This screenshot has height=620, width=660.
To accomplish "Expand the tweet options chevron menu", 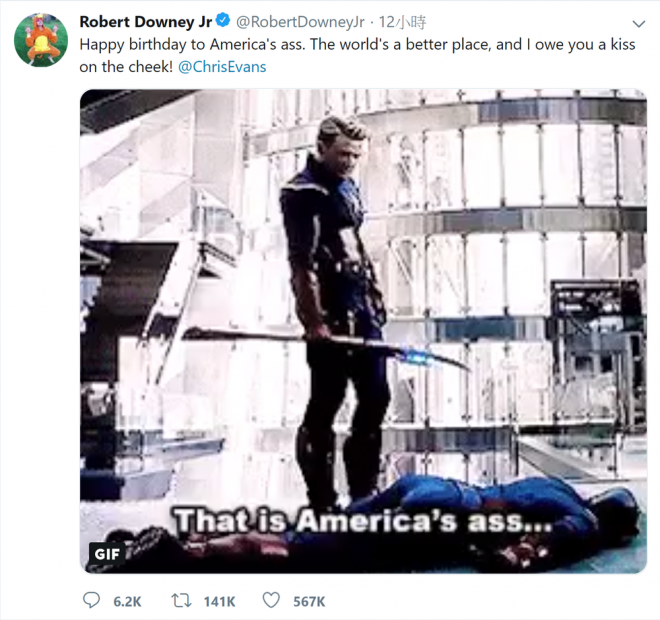I will tap(639, 24).
